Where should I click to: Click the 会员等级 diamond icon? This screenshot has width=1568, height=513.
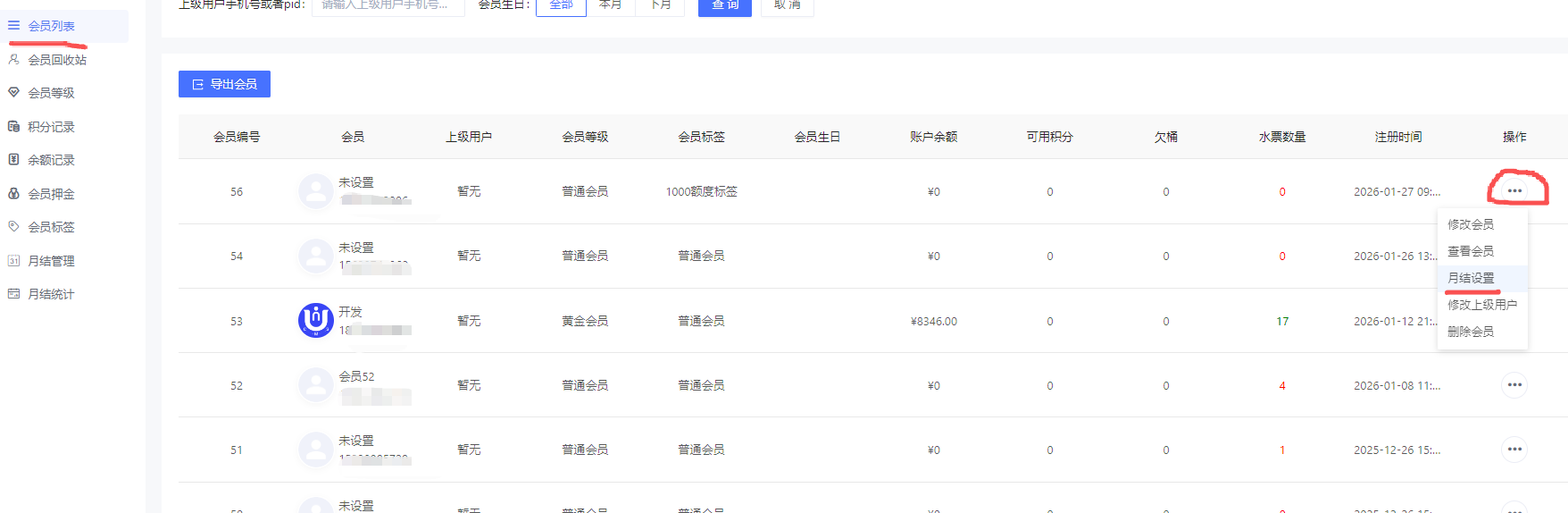[13, 93]
